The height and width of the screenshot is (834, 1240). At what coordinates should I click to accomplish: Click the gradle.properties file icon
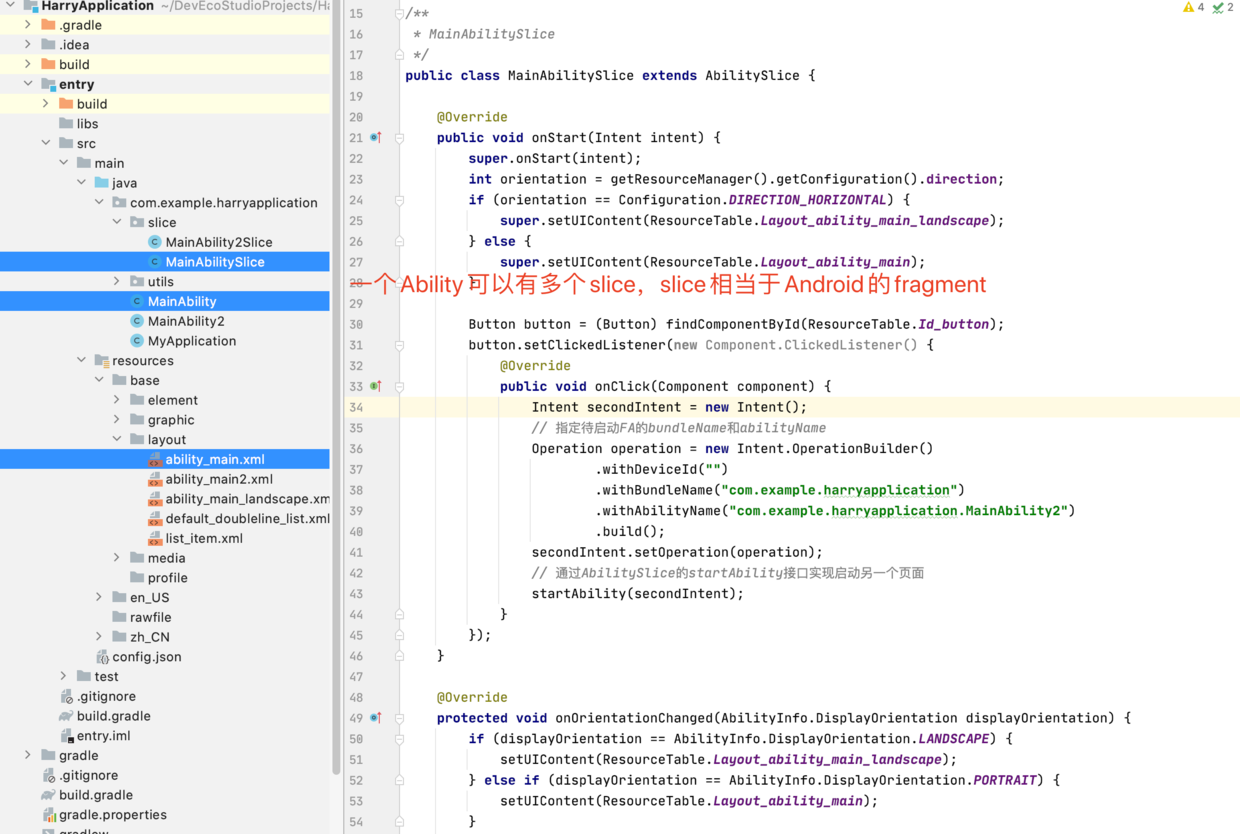[48, 815]
